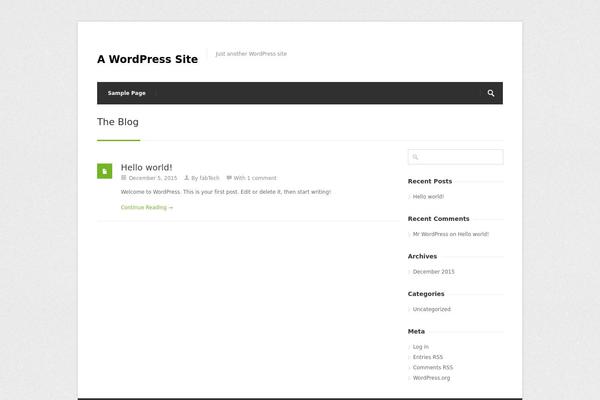The image size is (600, 400).
Task: Click the tagline Just another WordPress site
Action: click(251, 54)
